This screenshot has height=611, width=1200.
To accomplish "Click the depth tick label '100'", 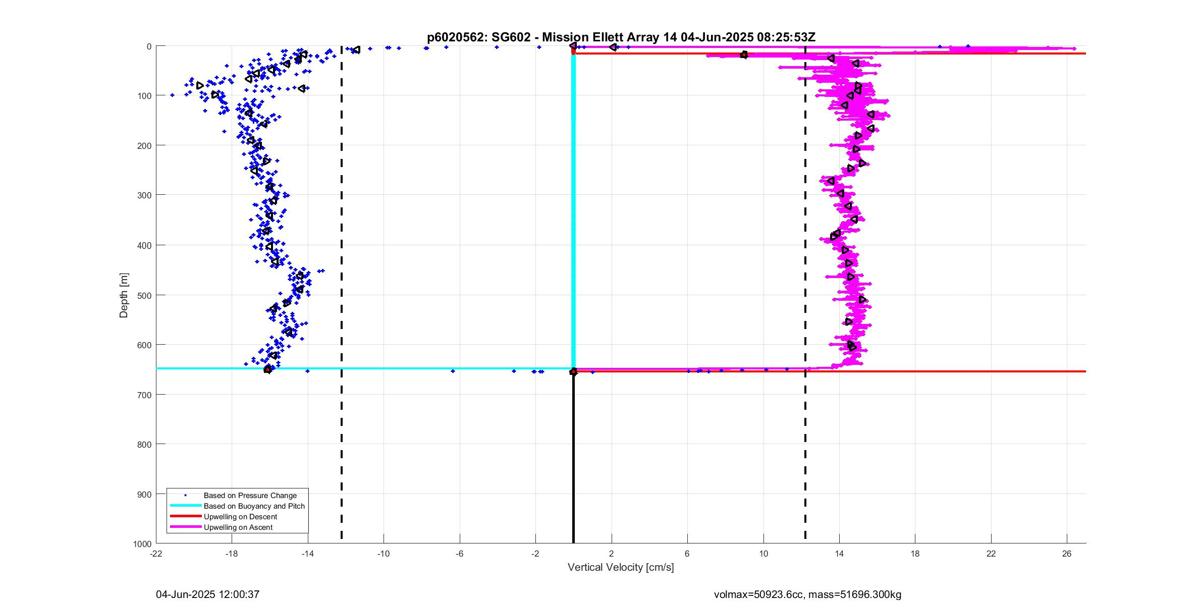I will coord(143,96).
